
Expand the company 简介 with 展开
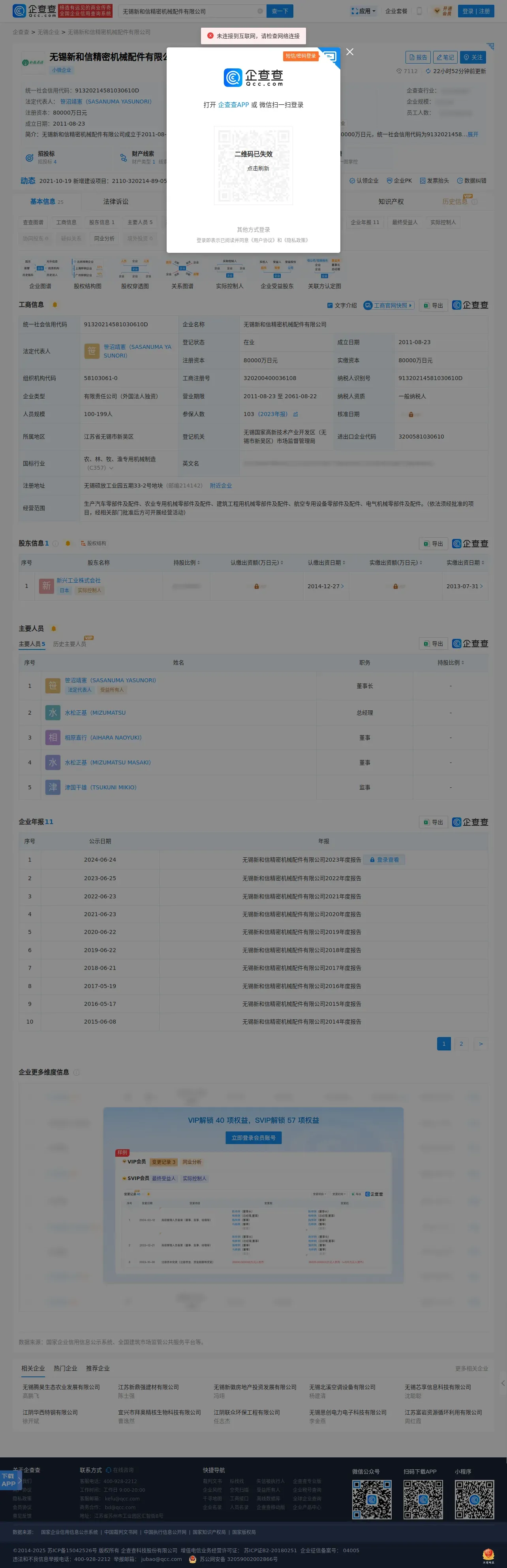coord(473,135)
